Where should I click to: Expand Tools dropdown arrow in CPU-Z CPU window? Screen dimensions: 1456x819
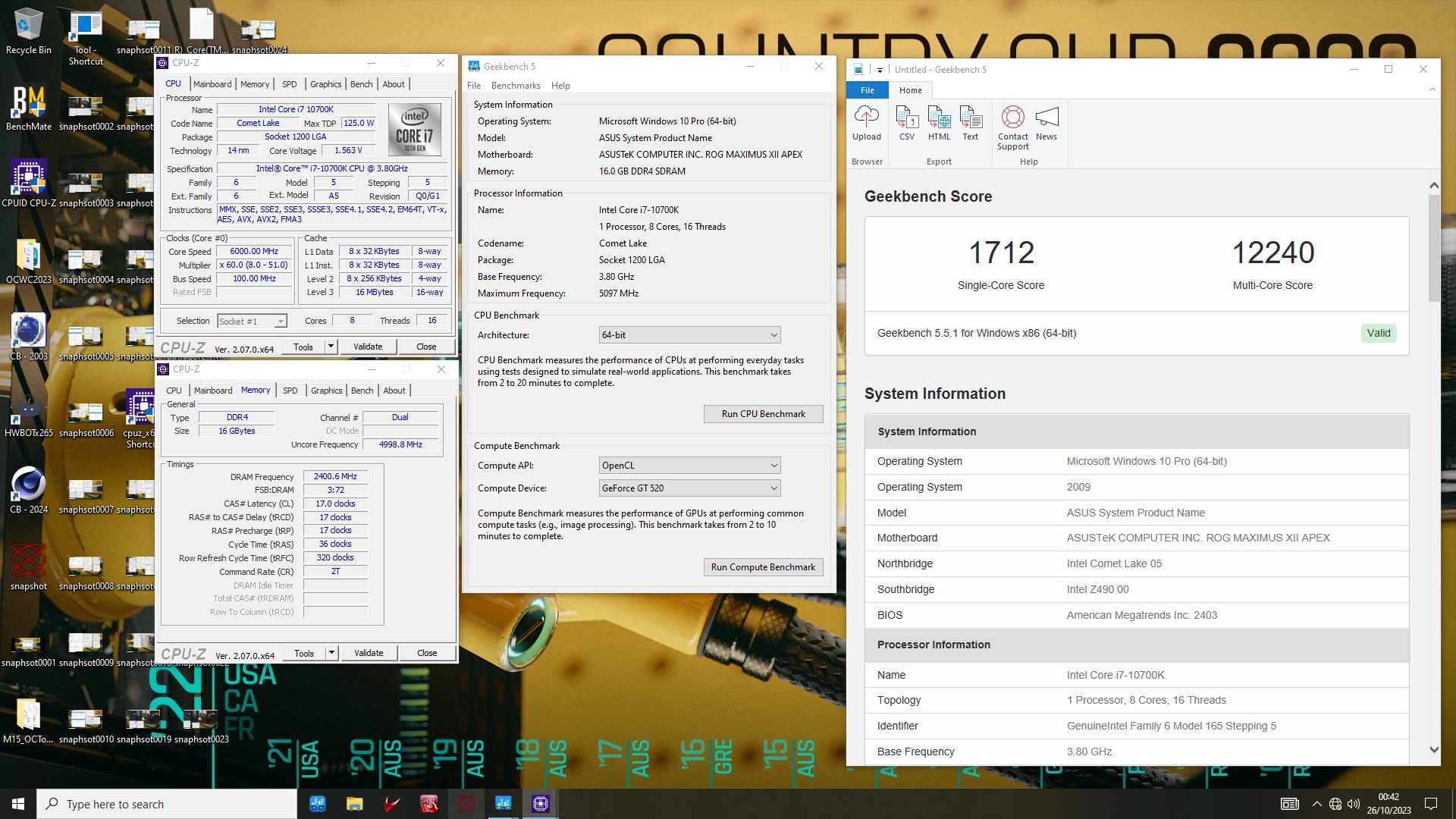point(331,347)
